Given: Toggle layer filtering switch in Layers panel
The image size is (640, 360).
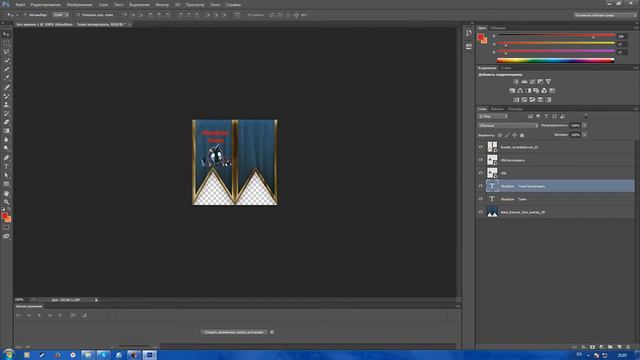Looking at the screenshot, I should 586,116.
